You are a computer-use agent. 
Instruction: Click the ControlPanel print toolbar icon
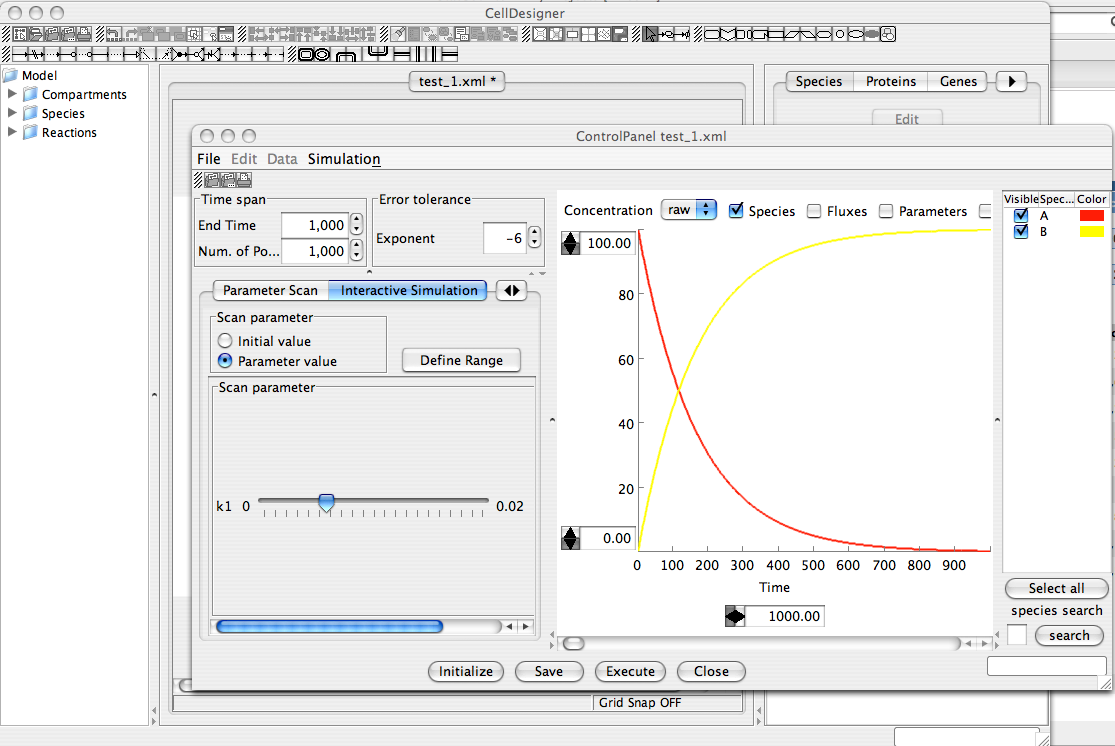[243, 180]
